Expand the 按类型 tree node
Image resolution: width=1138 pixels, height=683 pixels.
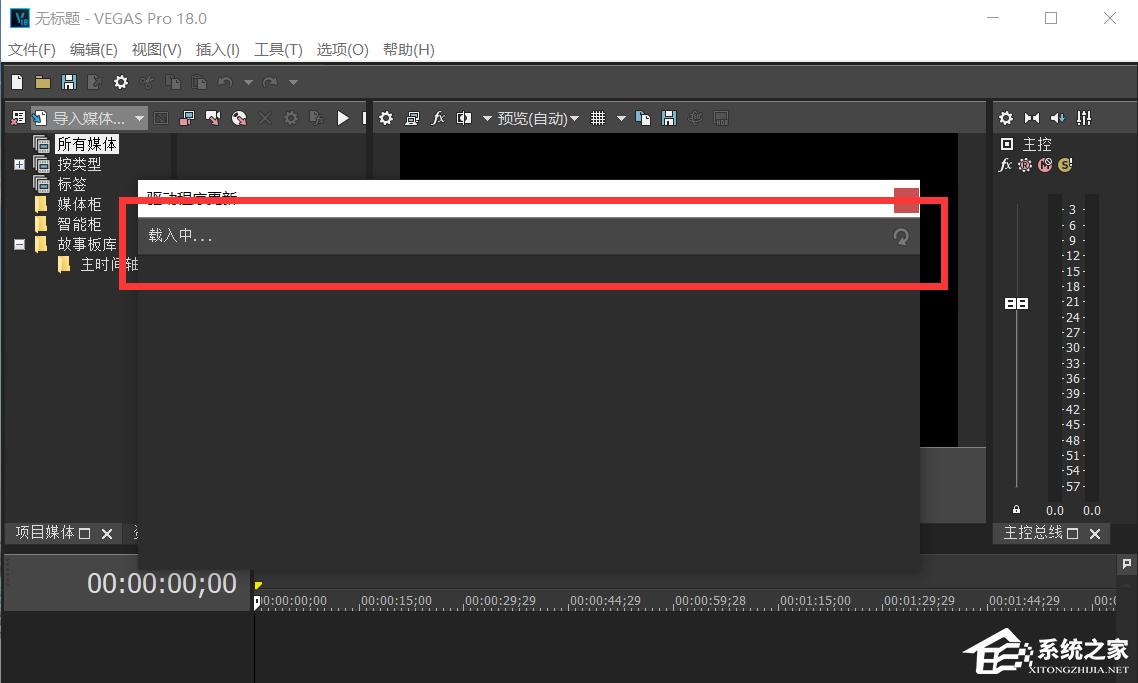(19, 164)
